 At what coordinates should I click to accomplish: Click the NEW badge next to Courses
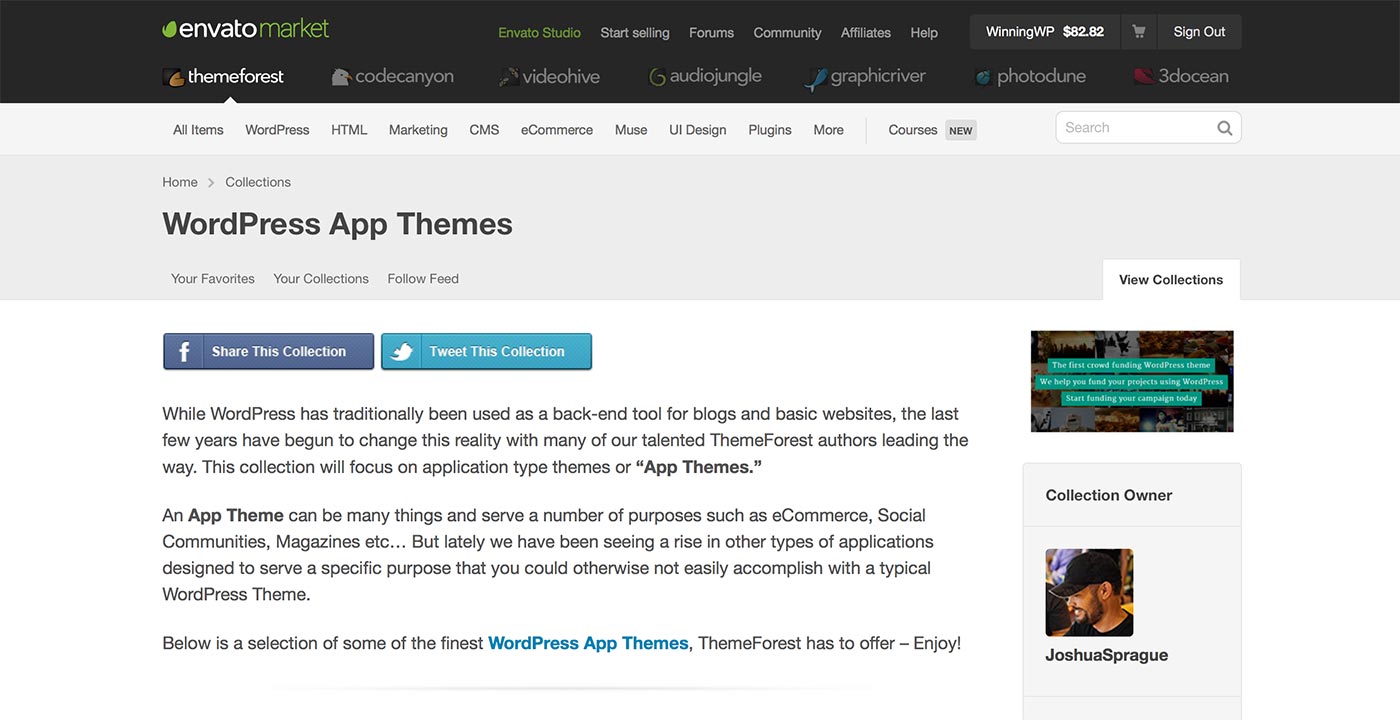[961, 131]
